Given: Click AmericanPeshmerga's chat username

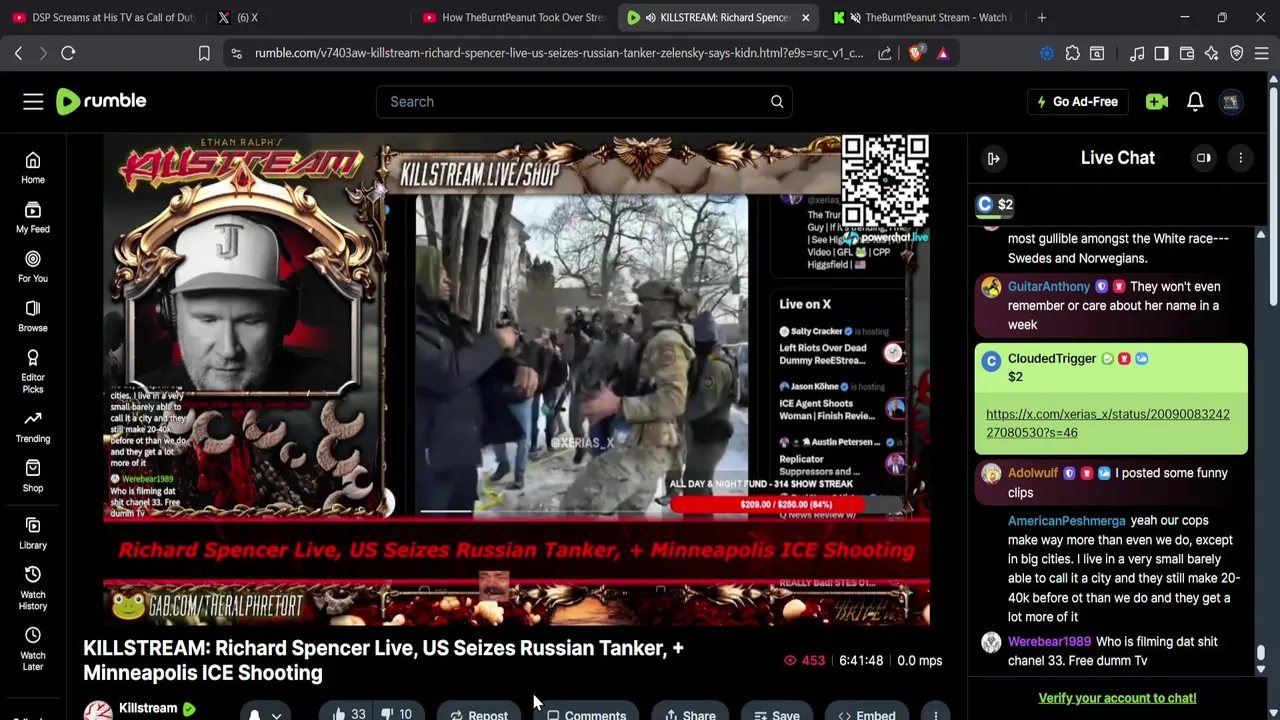Looking at the screenshot, I should 1067,521.
